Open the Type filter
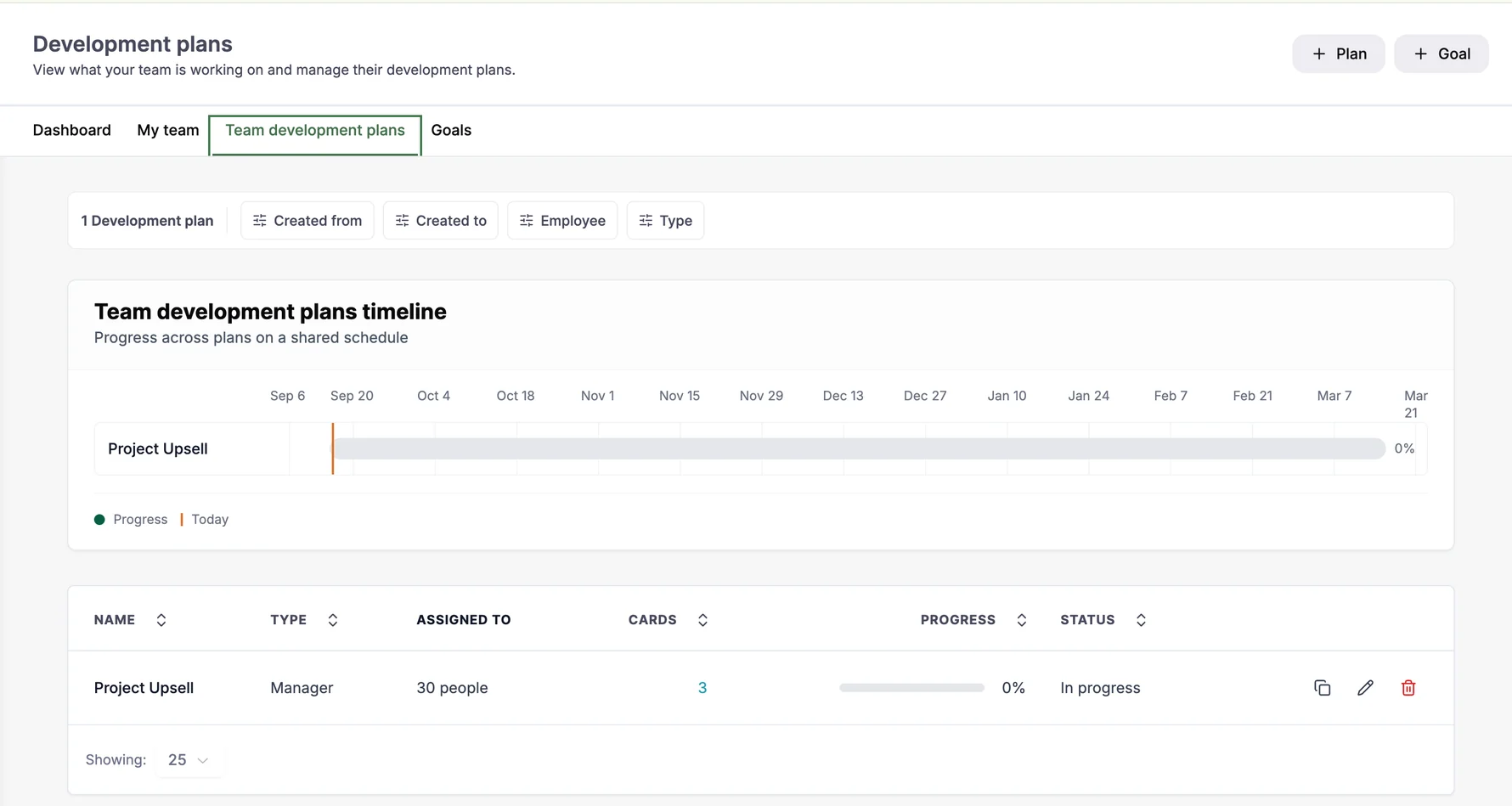This screenshot has width=1512, height=806. coord(665,221)
